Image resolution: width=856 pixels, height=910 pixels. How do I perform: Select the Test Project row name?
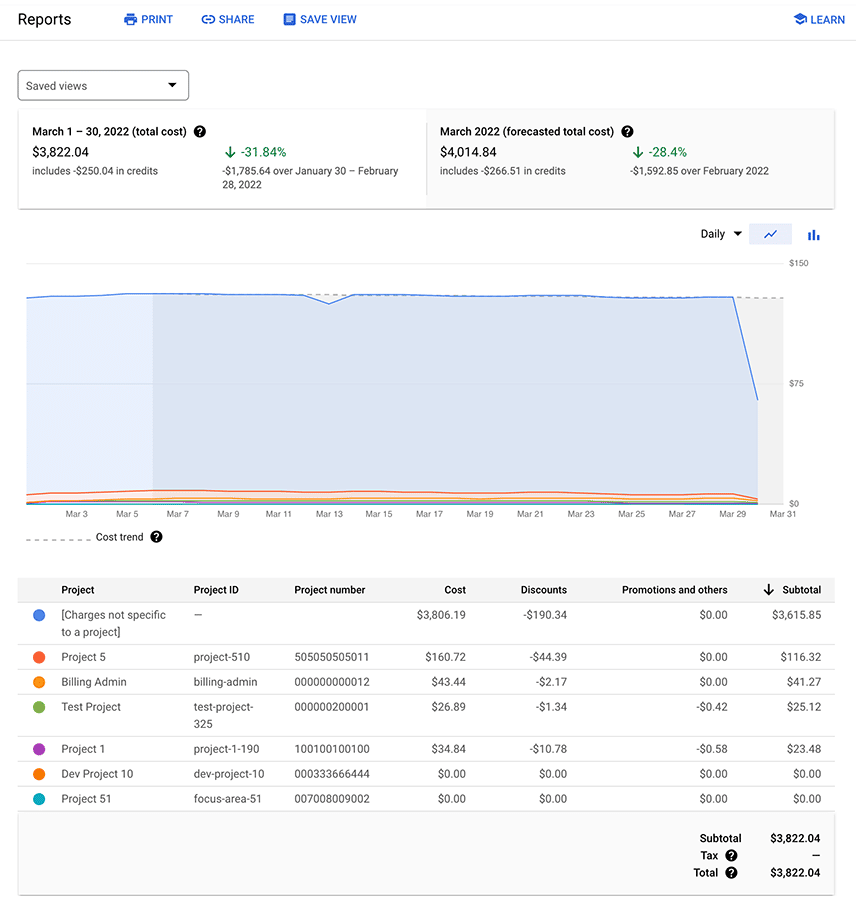91,707
